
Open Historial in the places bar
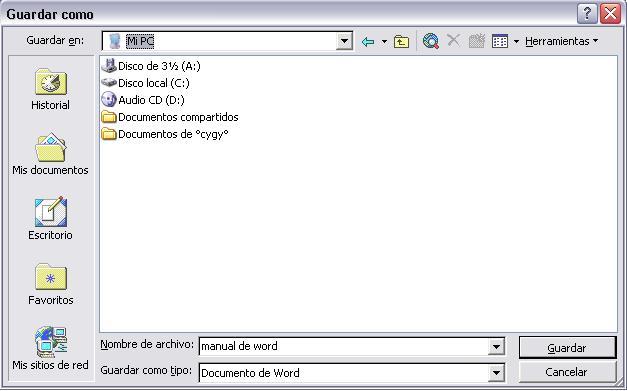(x=50, y=90)
